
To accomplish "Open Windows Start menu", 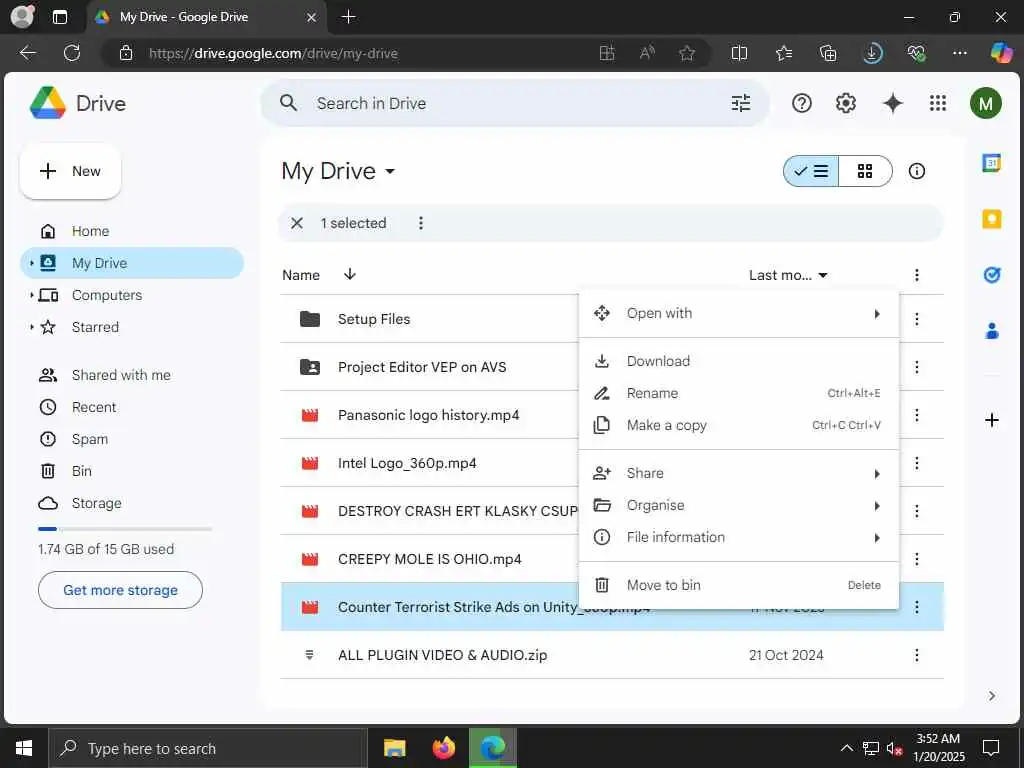I will [x=24, y=748].
